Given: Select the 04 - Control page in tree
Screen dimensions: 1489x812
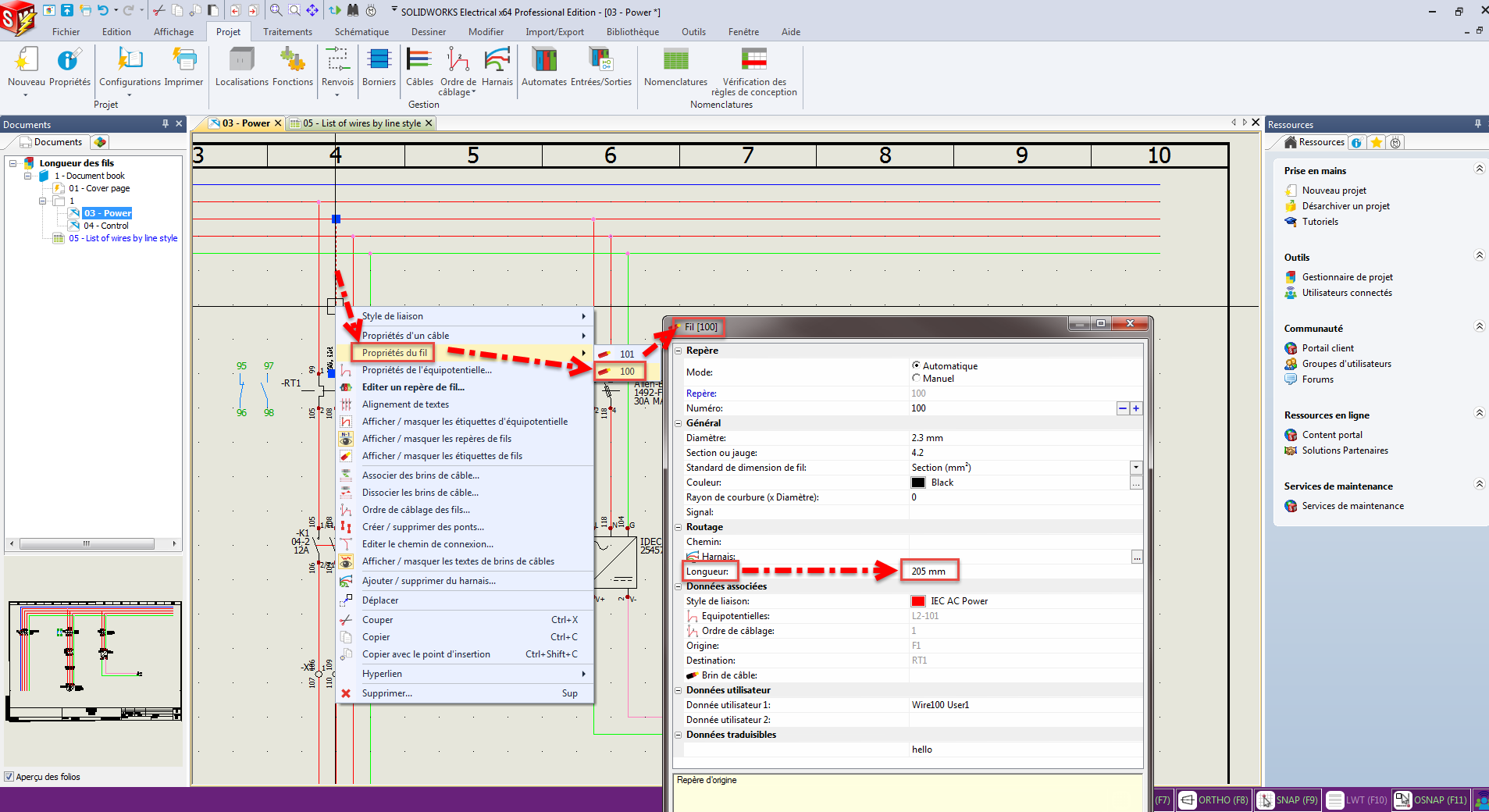Looking at the screenshot, I should (x=106, y=226).
